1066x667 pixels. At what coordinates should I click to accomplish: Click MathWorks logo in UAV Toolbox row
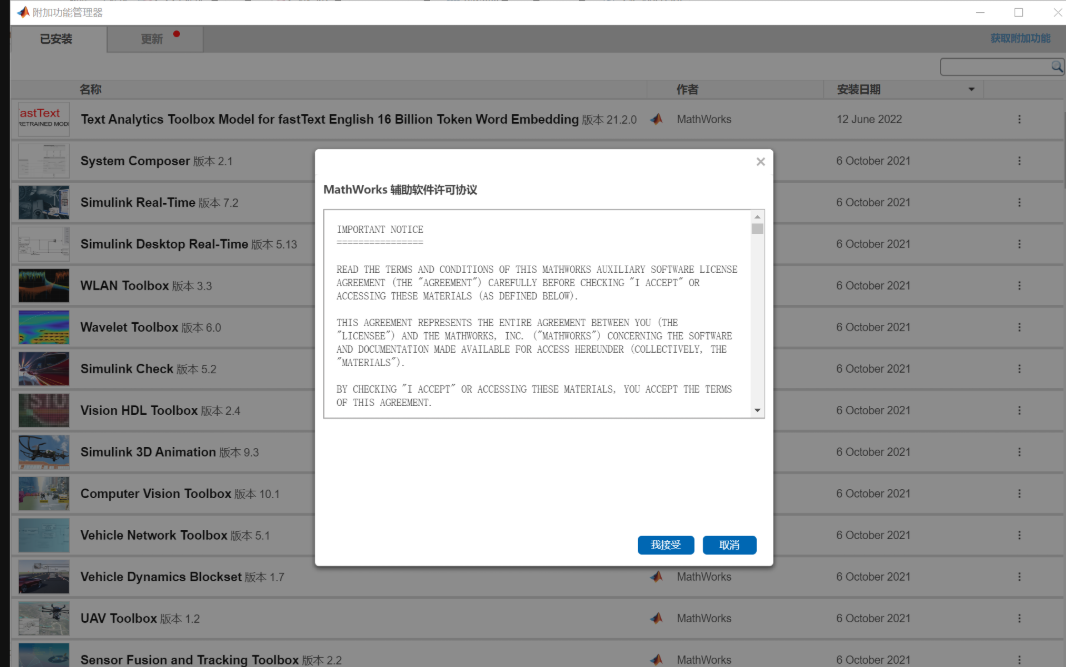(656, 619)
